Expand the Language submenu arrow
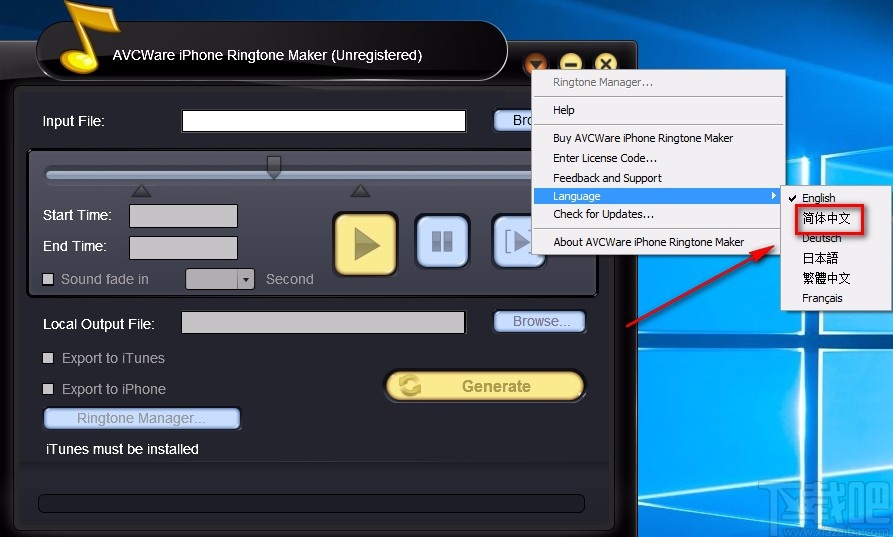Image resolution: width=893 pixels, height=537 pixels. coord(773,196)
